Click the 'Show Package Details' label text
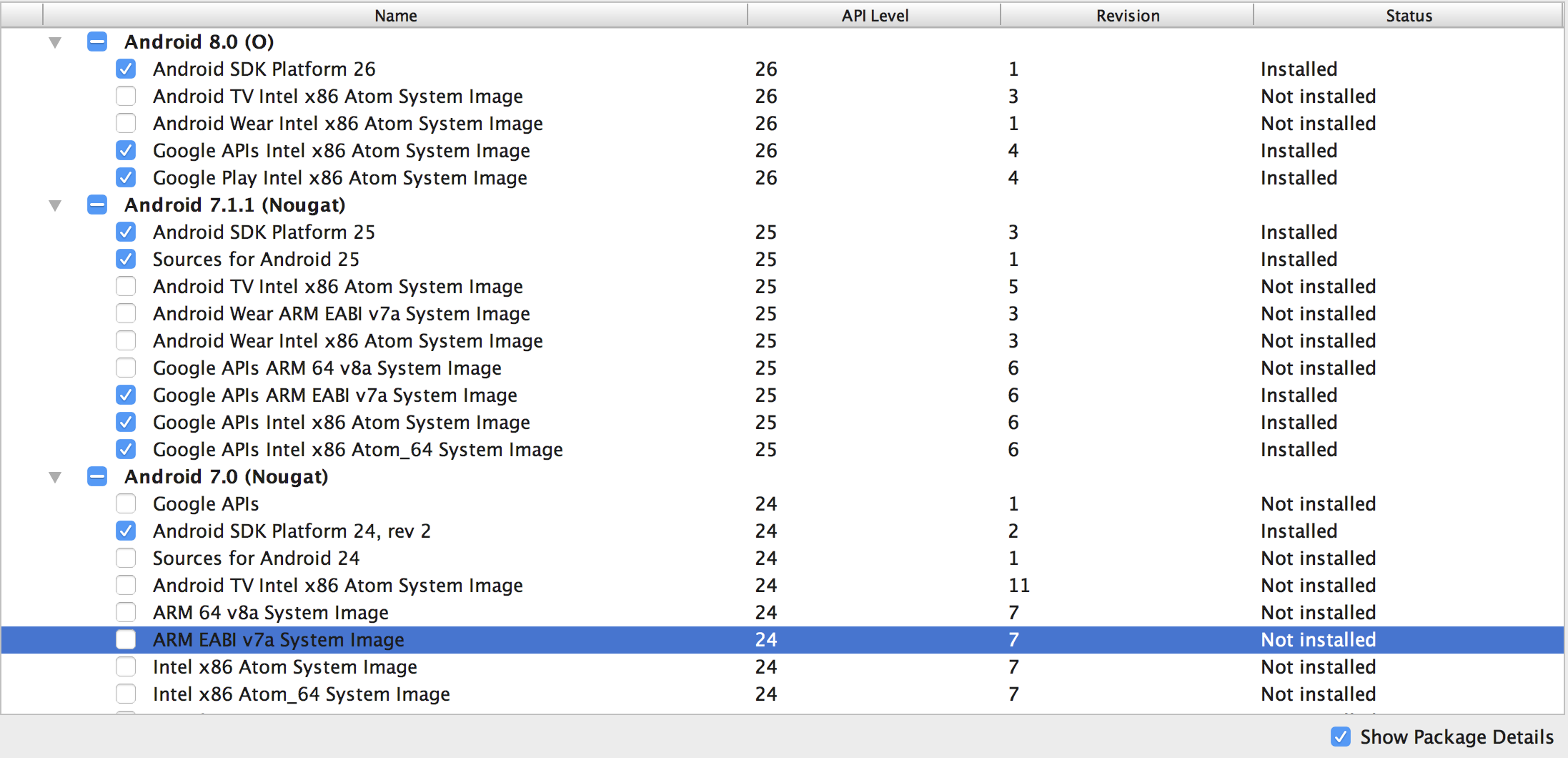Viewport: 1568px width, 758px height. [1457, 737]
